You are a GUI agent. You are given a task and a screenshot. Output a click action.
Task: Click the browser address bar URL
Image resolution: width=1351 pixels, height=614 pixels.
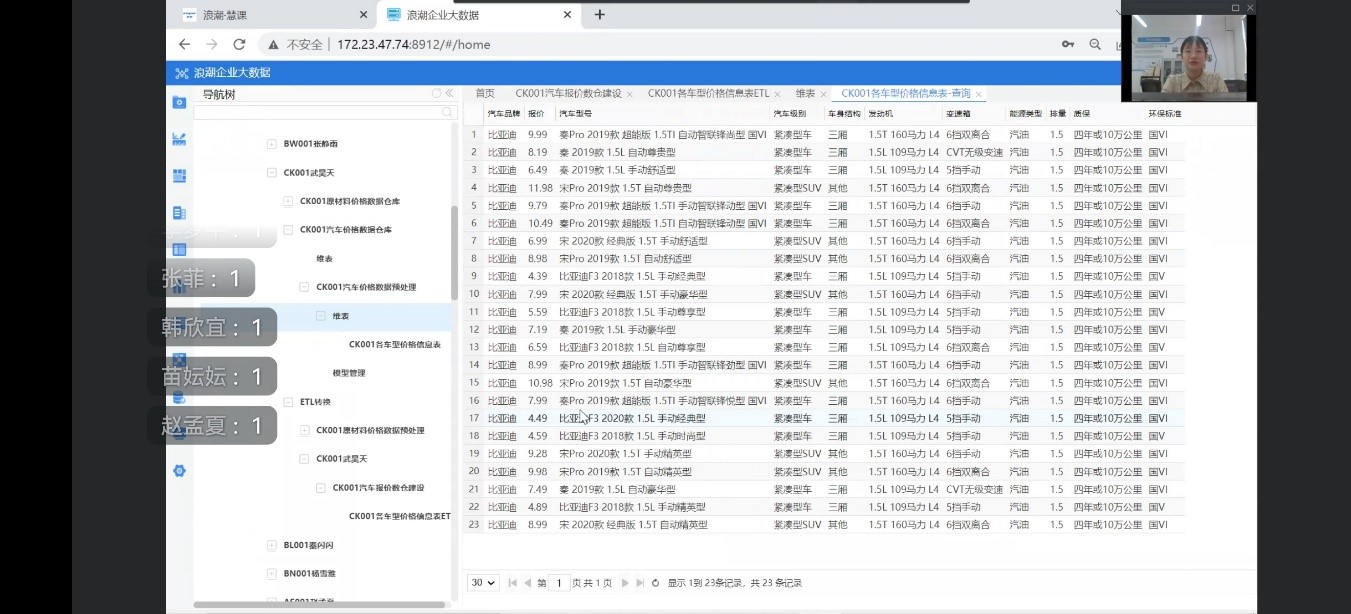point(413,44)
